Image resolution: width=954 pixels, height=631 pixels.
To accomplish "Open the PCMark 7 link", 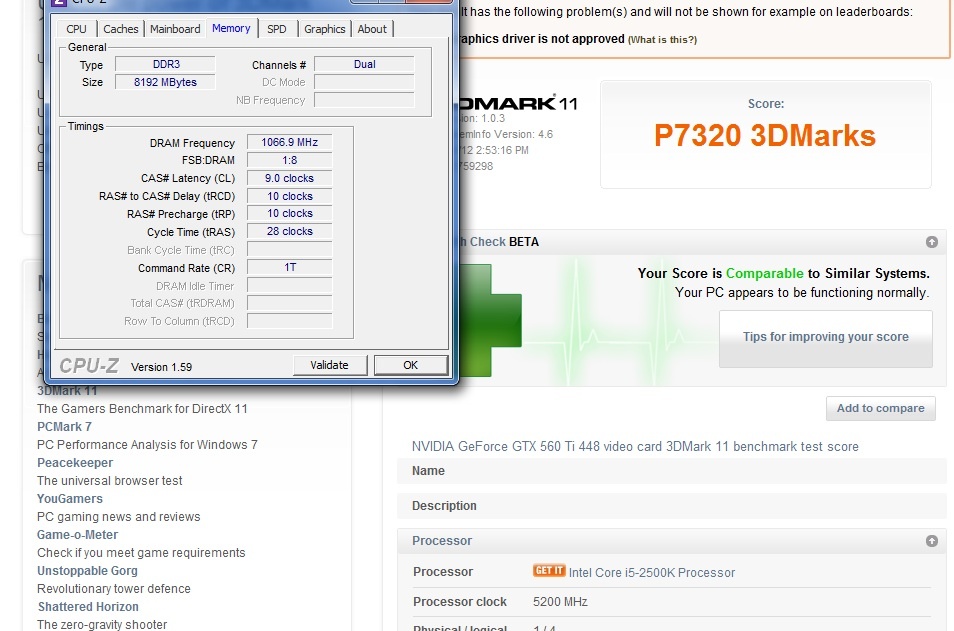I will coord(64,427).
